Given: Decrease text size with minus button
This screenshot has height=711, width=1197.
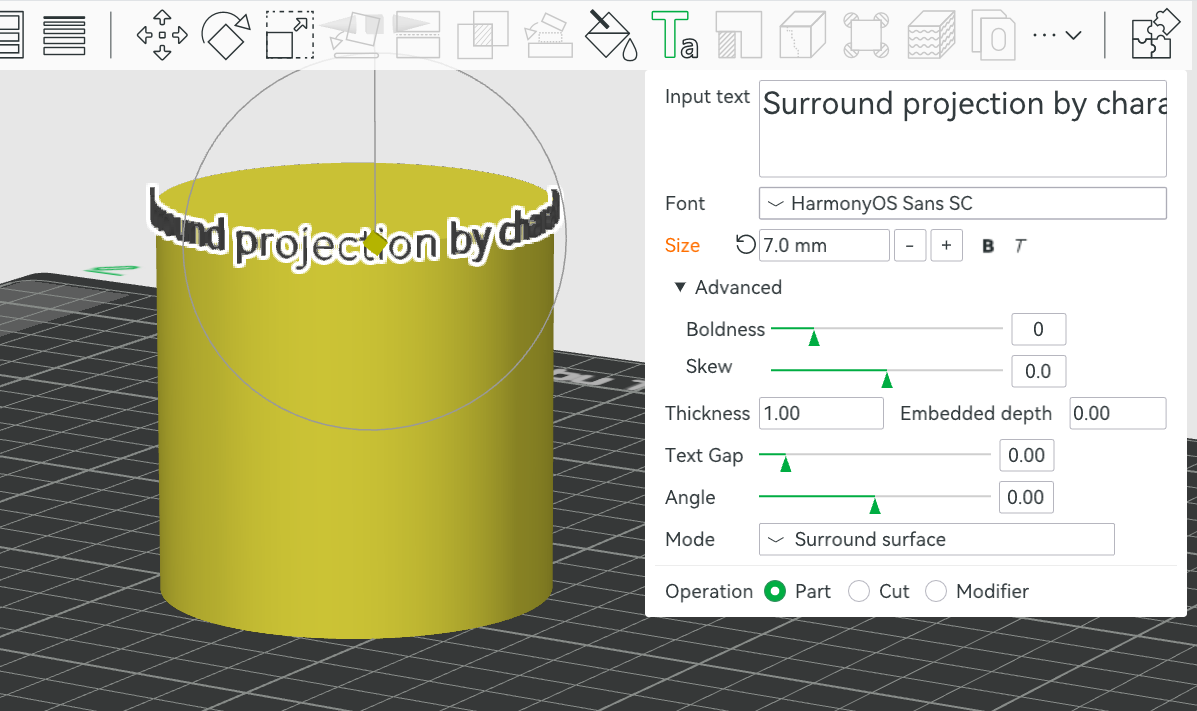Looking at the screenshot, I should (909, 245).
